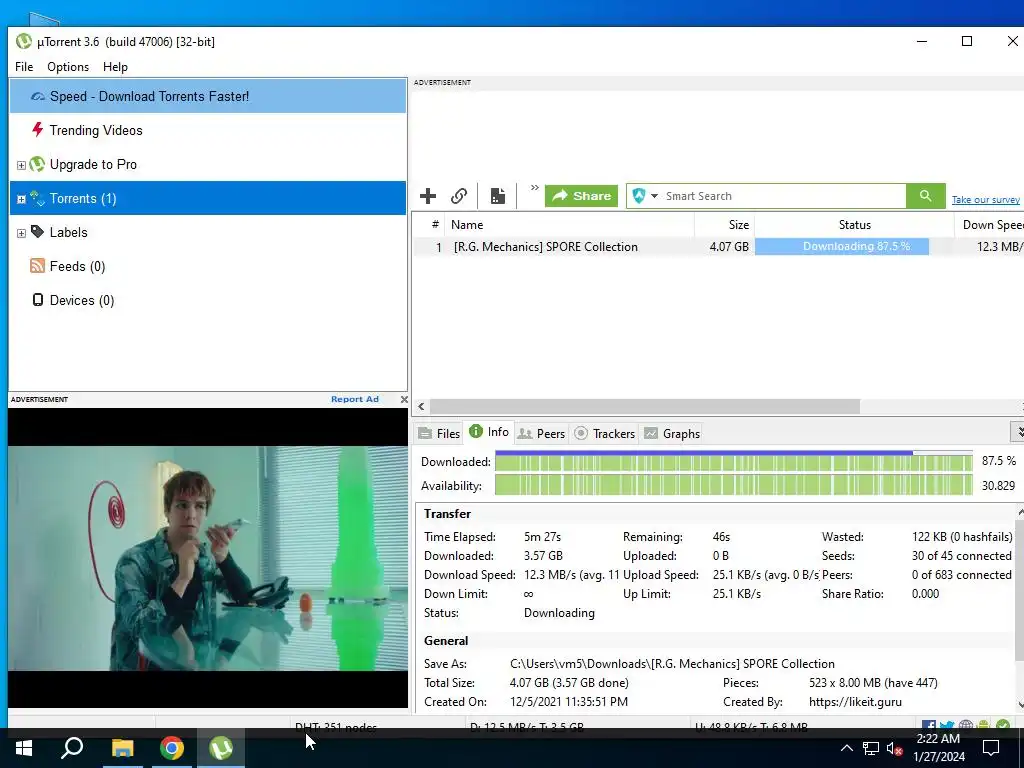1024x768 pixels.
Task: Click the Speed gauge icon in sidebar
Action: tap(38, 96)
